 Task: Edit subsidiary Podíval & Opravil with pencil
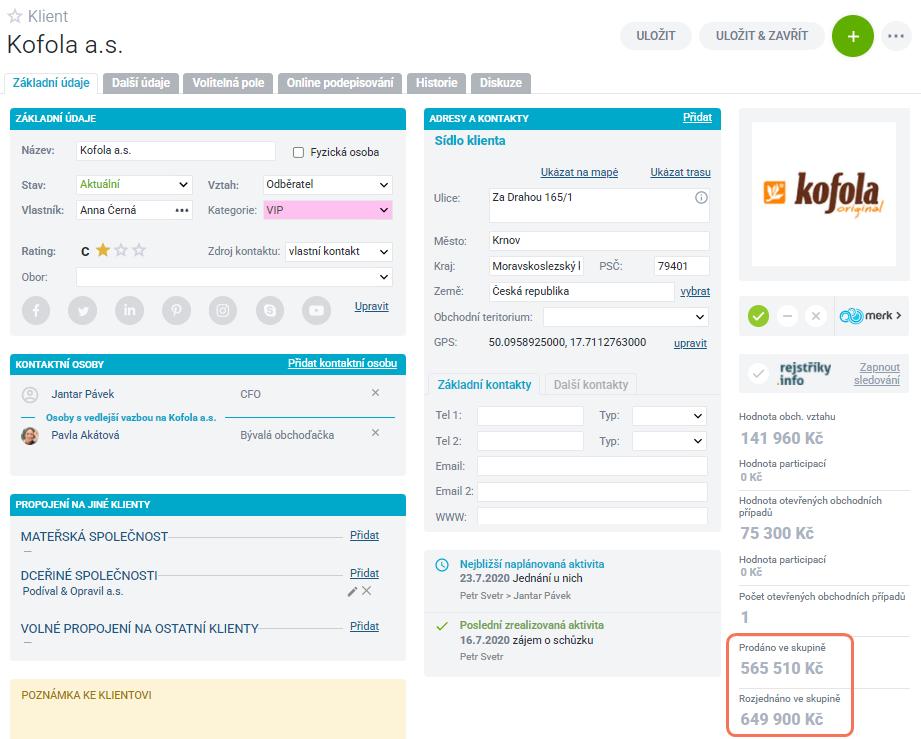pos(352,592)
